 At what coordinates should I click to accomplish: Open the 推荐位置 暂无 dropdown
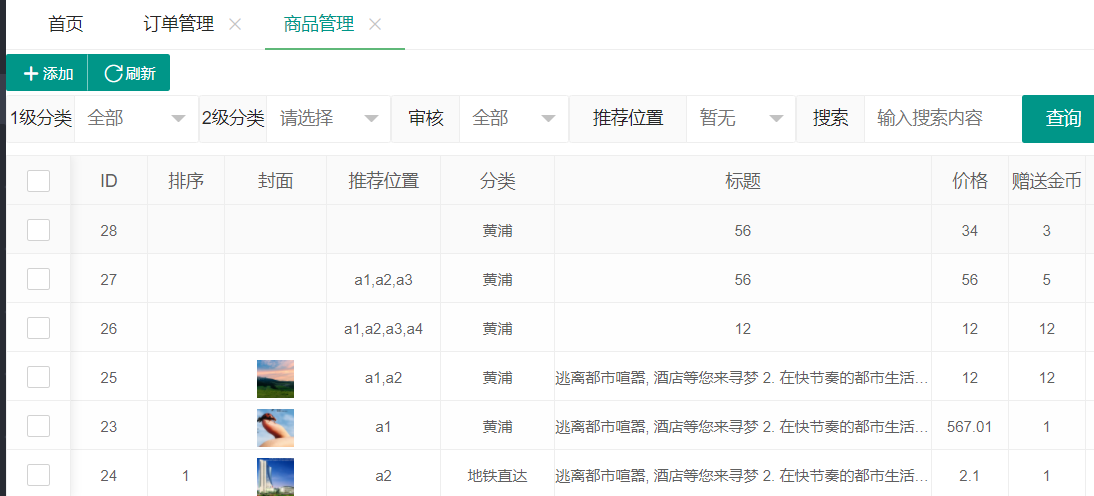(740, 118)
